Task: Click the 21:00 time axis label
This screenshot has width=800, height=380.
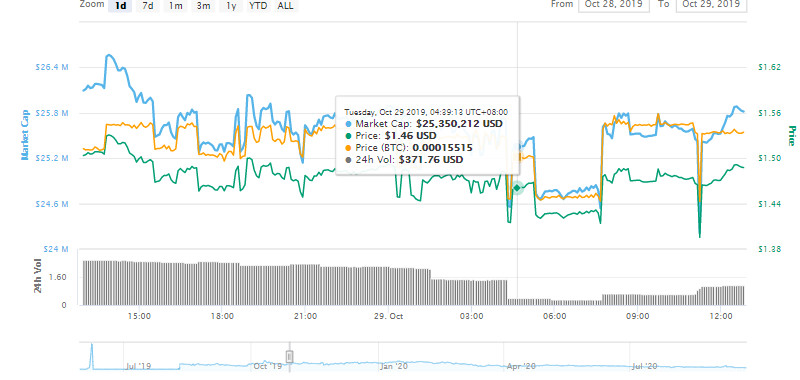Action: pyautogui.click(x=306, y=316)
